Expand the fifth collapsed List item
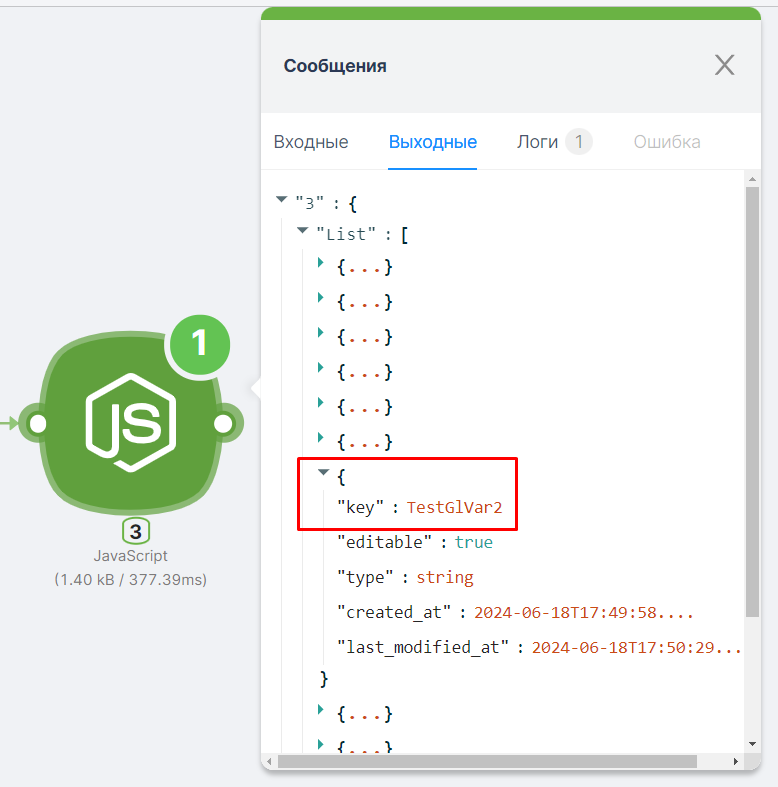 click(320, 403)
